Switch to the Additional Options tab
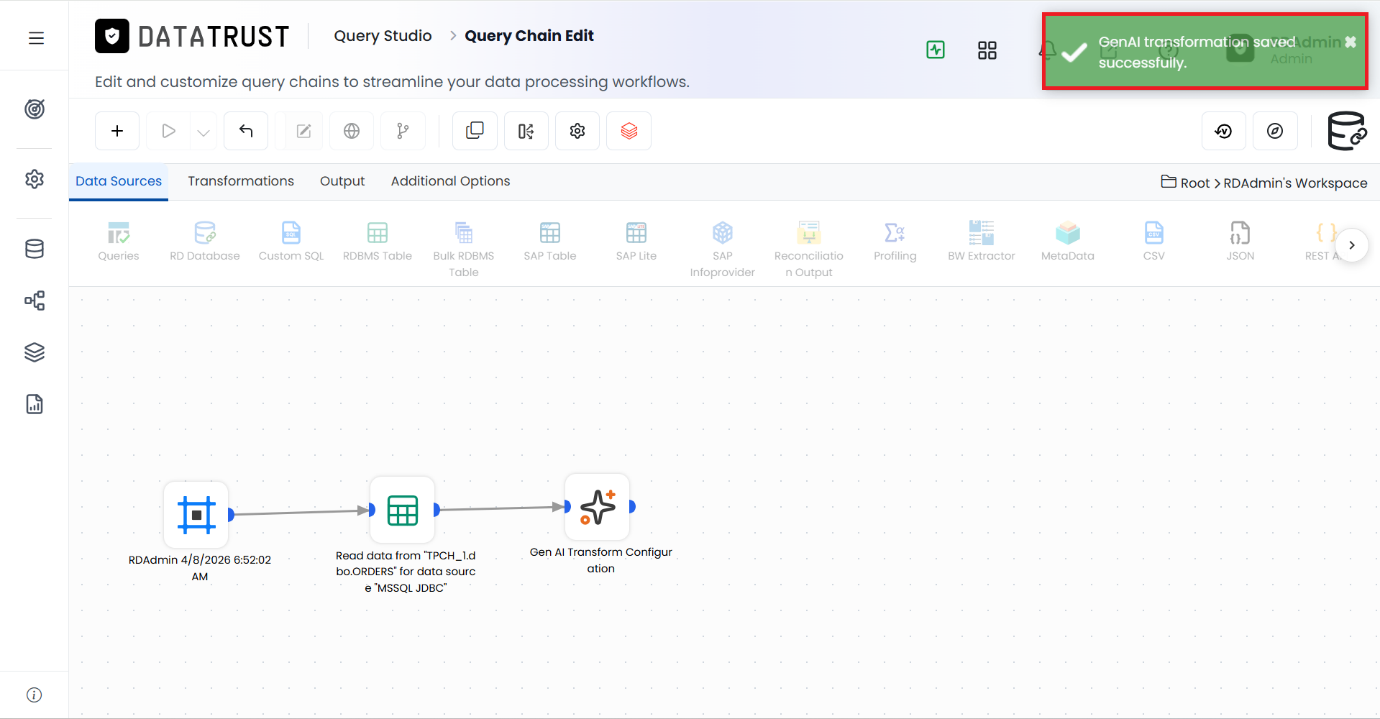 pos(450,181)
